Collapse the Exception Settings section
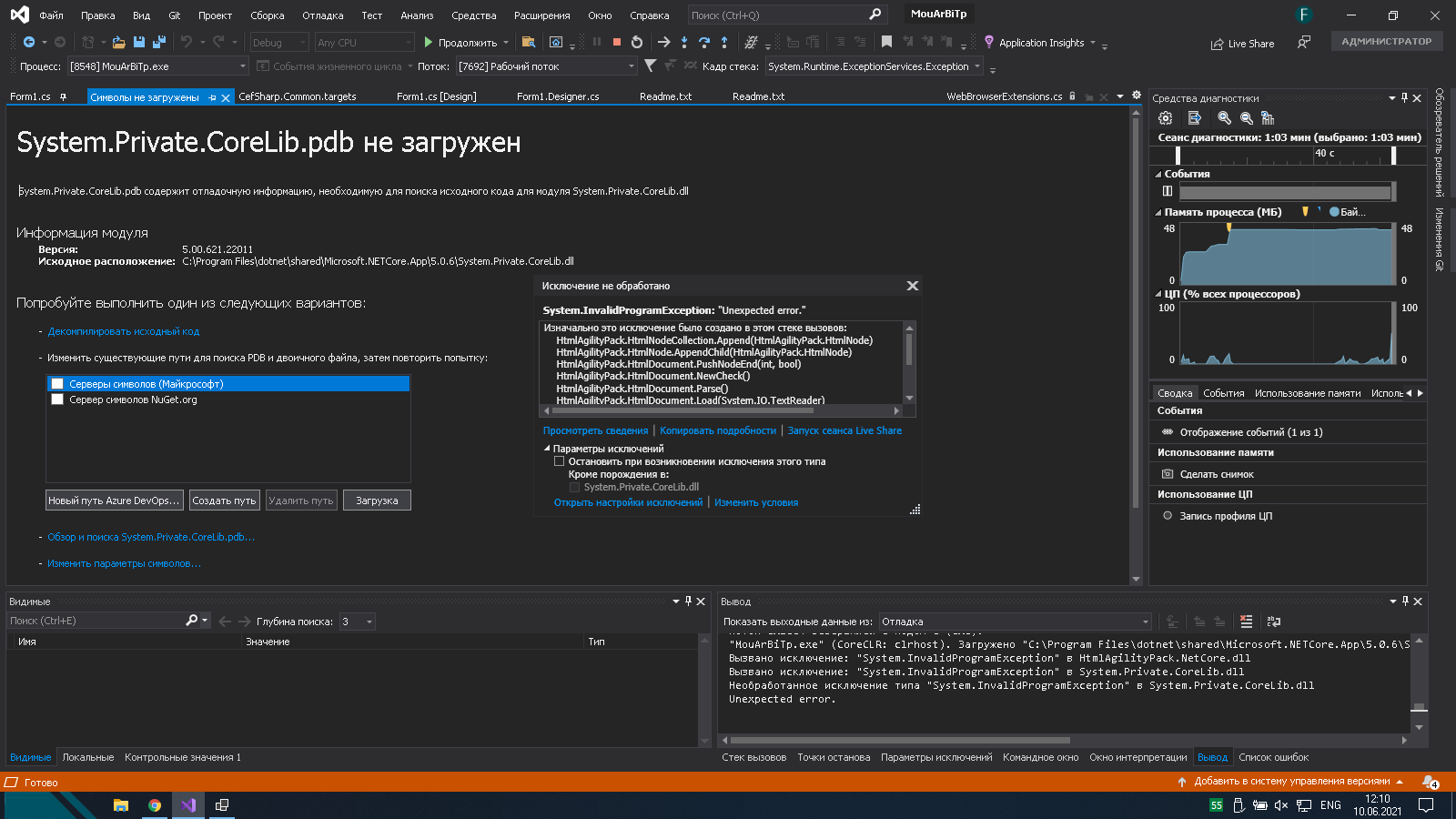The height and width of the screenshot is (819, 1456). (x=547, y=449)
